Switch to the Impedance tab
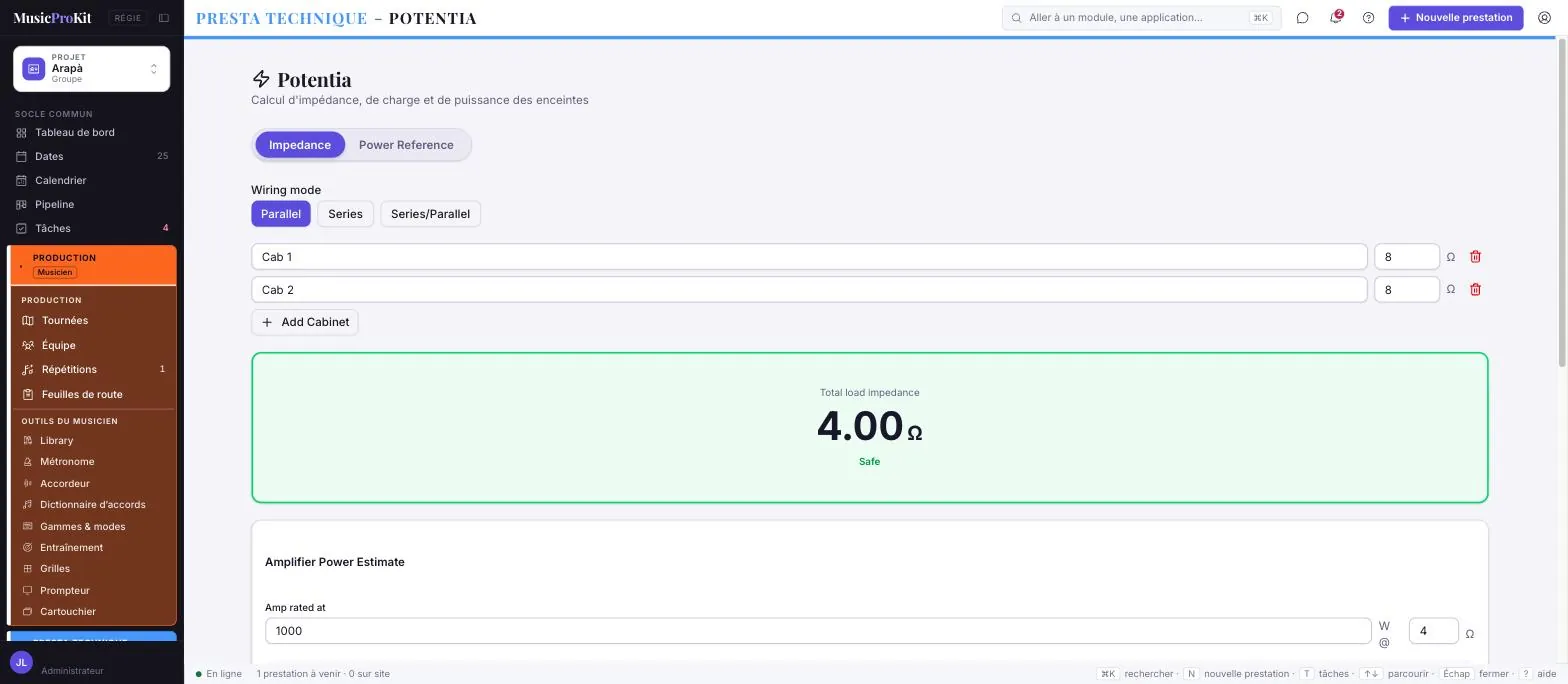The image size is (1568, 684). (x=300, y=145)
